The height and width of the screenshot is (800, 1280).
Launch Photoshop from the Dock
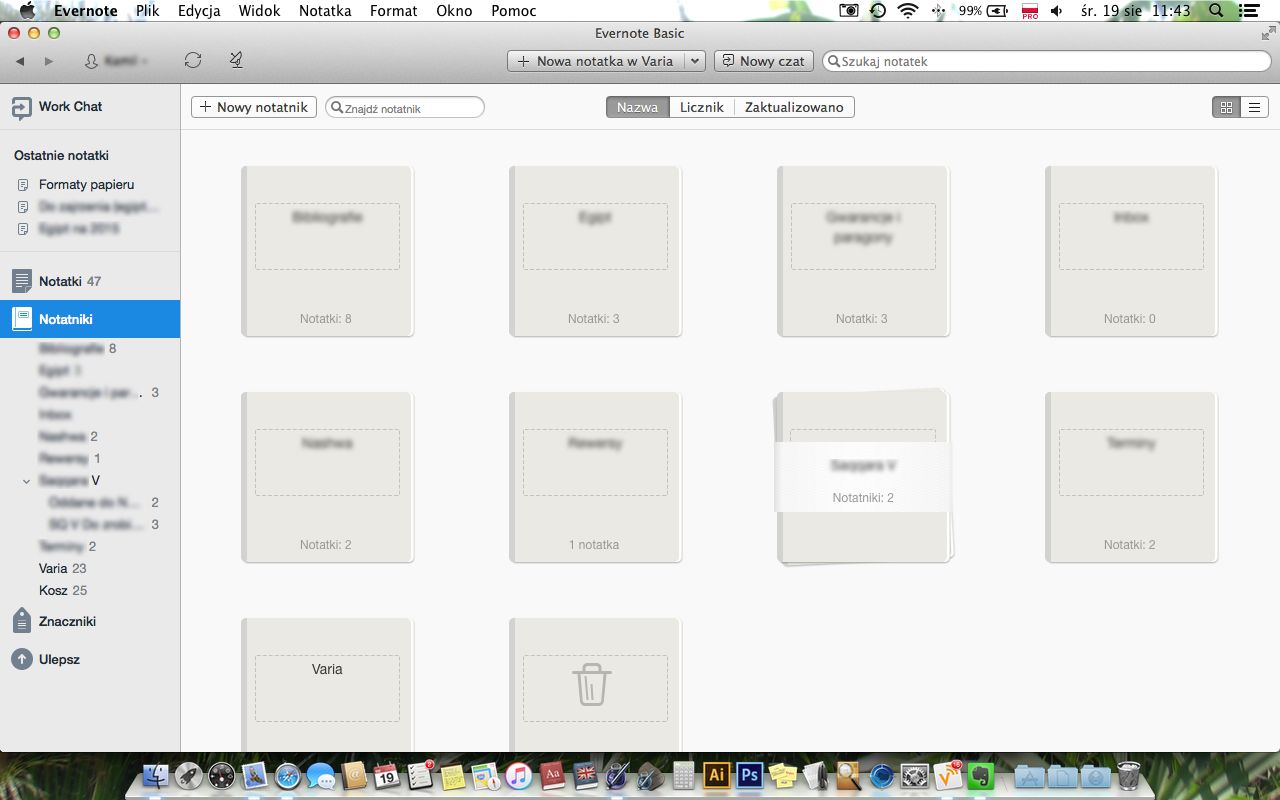749,776
